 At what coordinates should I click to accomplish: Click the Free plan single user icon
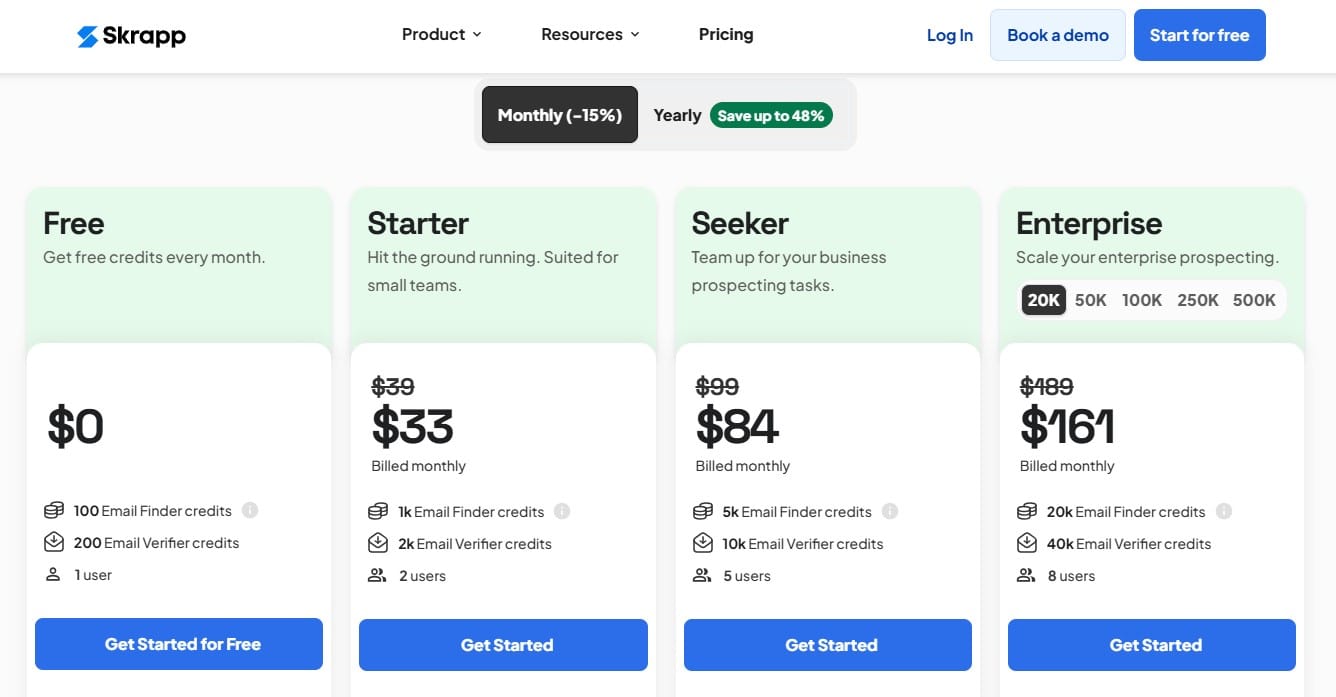[x=53, y=575]
